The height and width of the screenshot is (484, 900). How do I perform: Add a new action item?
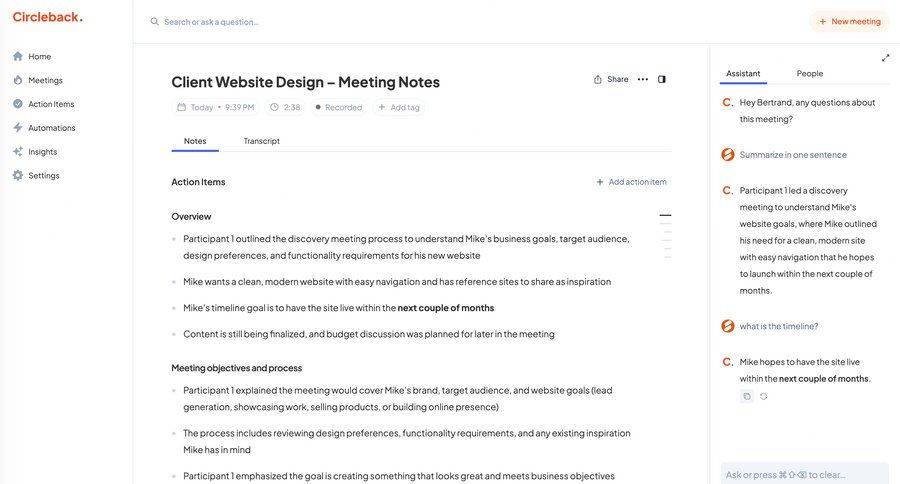[x=631, y=182]
